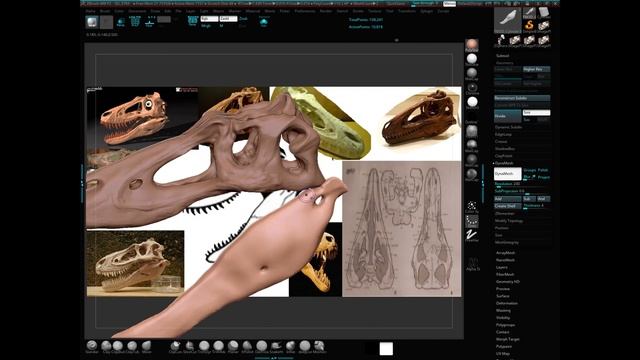Adjust the SubProjection slider
This screenshot has width=640, height=360.
click(x=522, y=191)
